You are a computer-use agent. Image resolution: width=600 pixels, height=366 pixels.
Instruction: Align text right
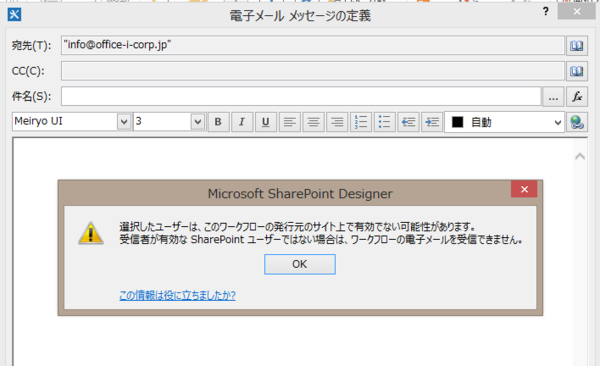point(337,122)
